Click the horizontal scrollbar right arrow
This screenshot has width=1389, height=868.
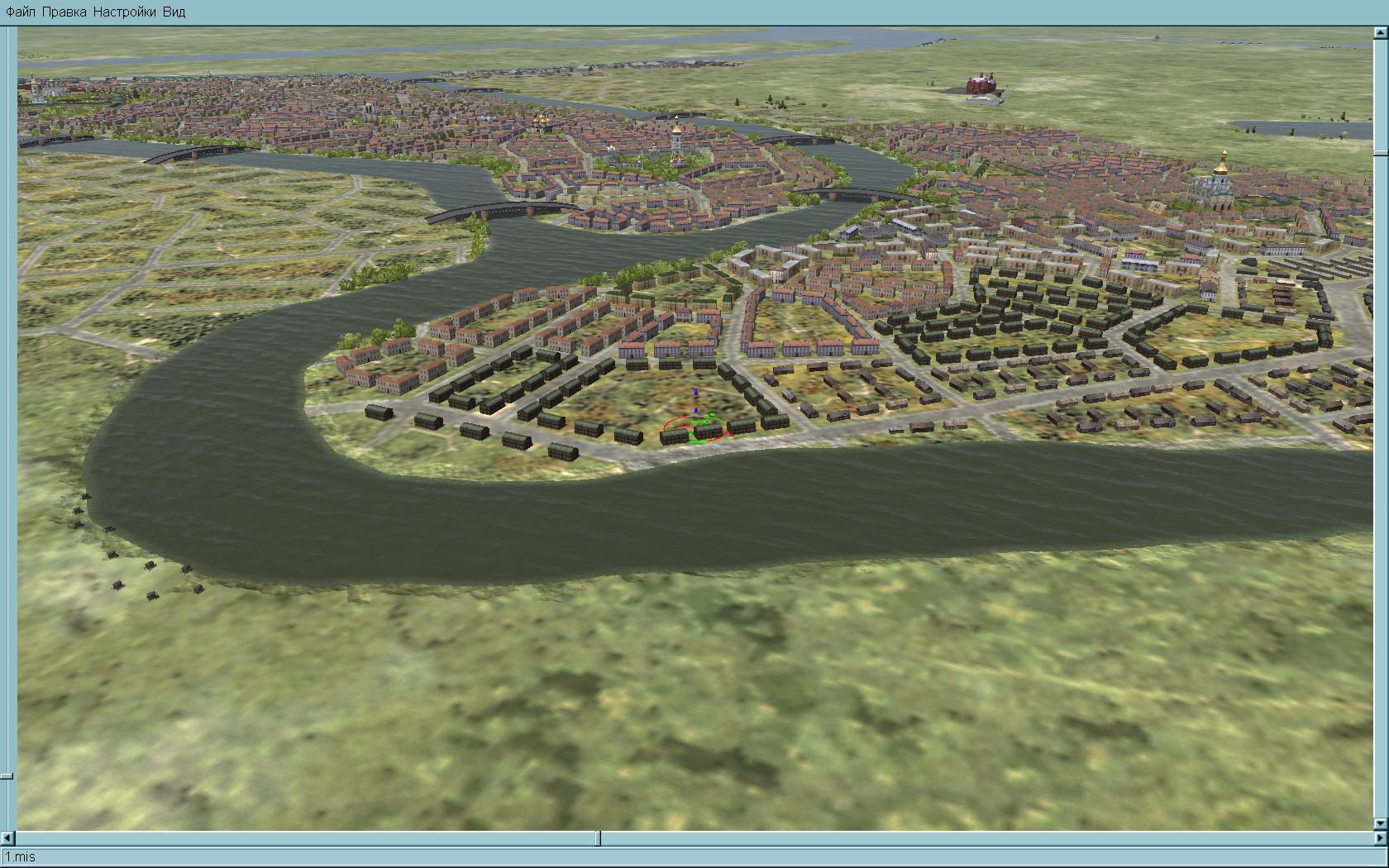[1380, 838]
